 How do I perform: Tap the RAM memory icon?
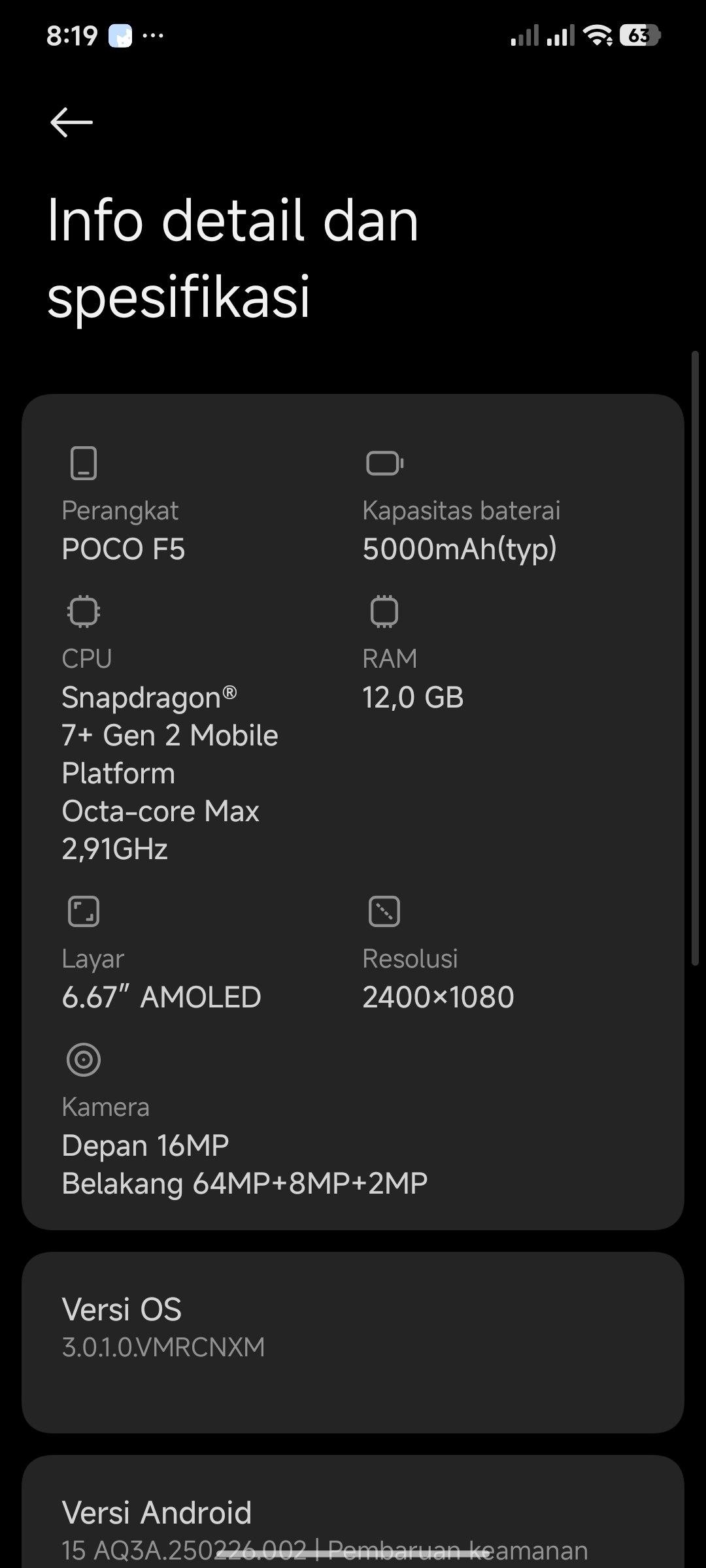[x=384, y=612]
